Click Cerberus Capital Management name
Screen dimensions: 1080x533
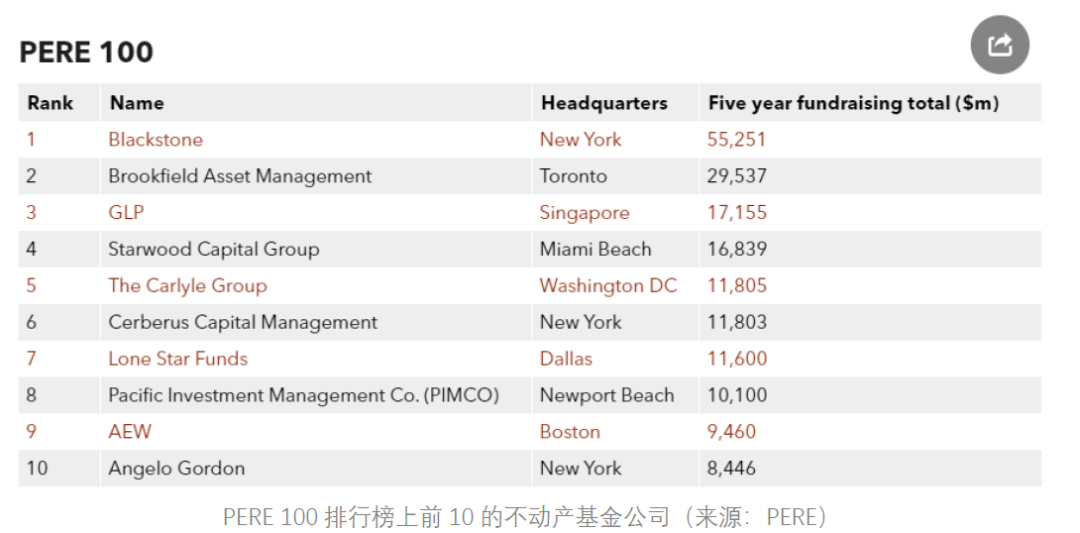(242, 322)
